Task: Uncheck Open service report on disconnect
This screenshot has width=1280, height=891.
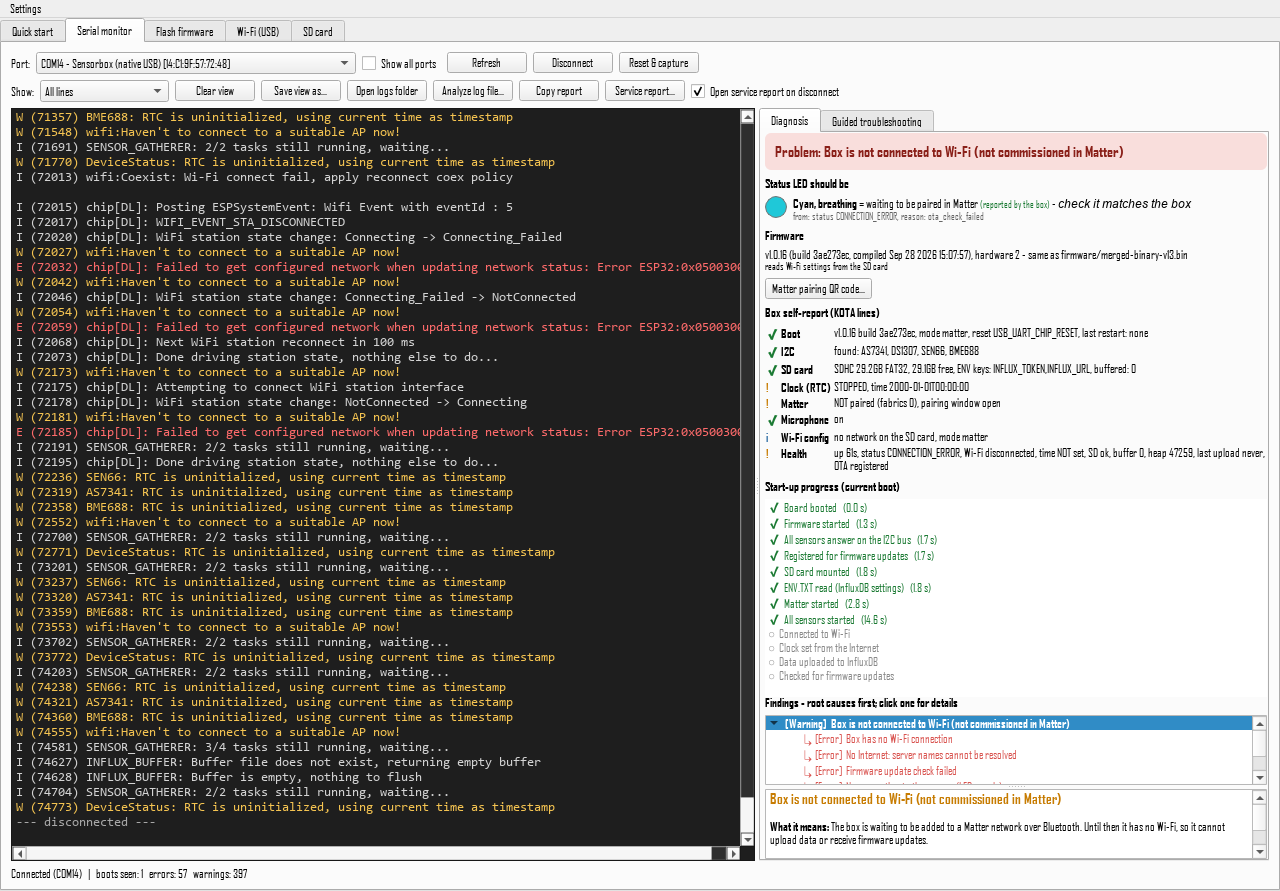Action: pyautogui.click(x=699, y=91)
